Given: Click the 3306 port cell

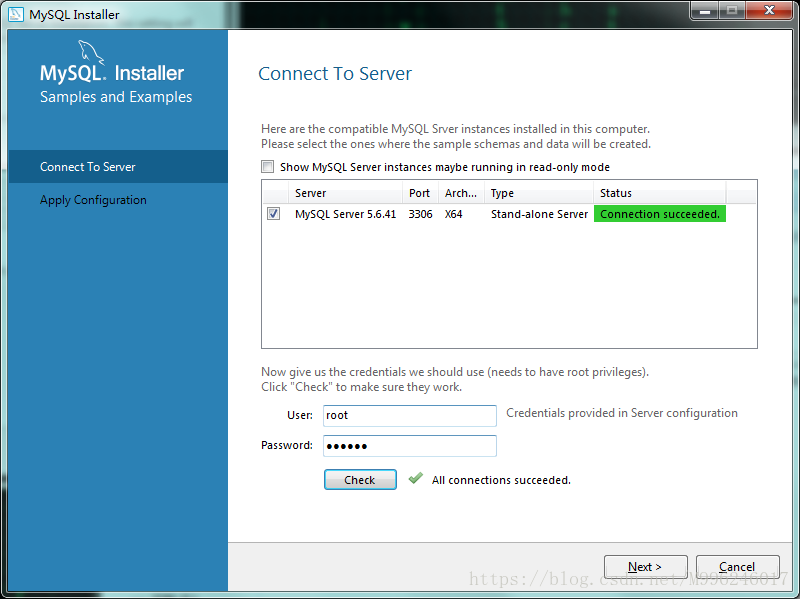Looking at the screenshot, I should [x=420, y=214].
